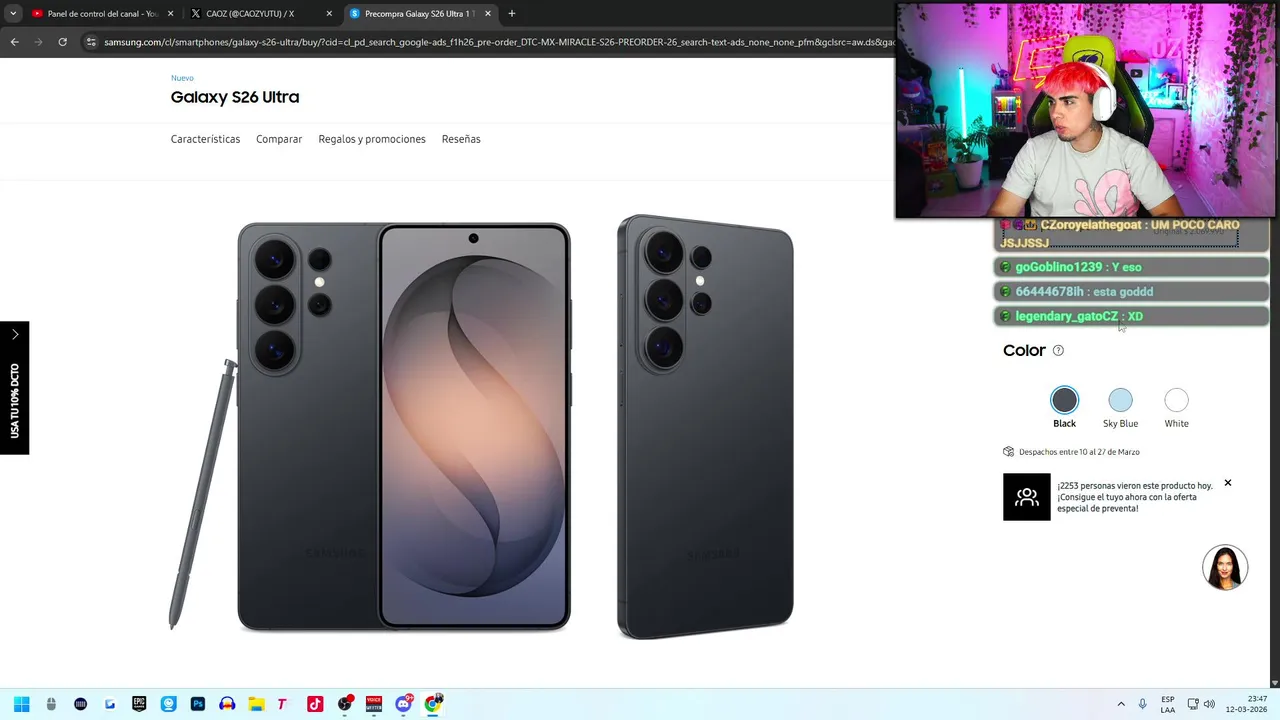
Task: Open the Voicemeeter taskbar icon
Action: [374, 704]
